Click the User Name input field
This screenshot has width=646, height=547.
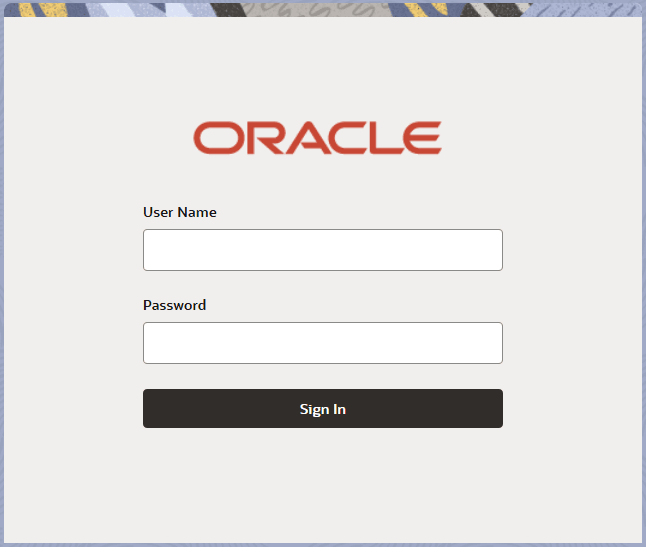coord(323,250)
